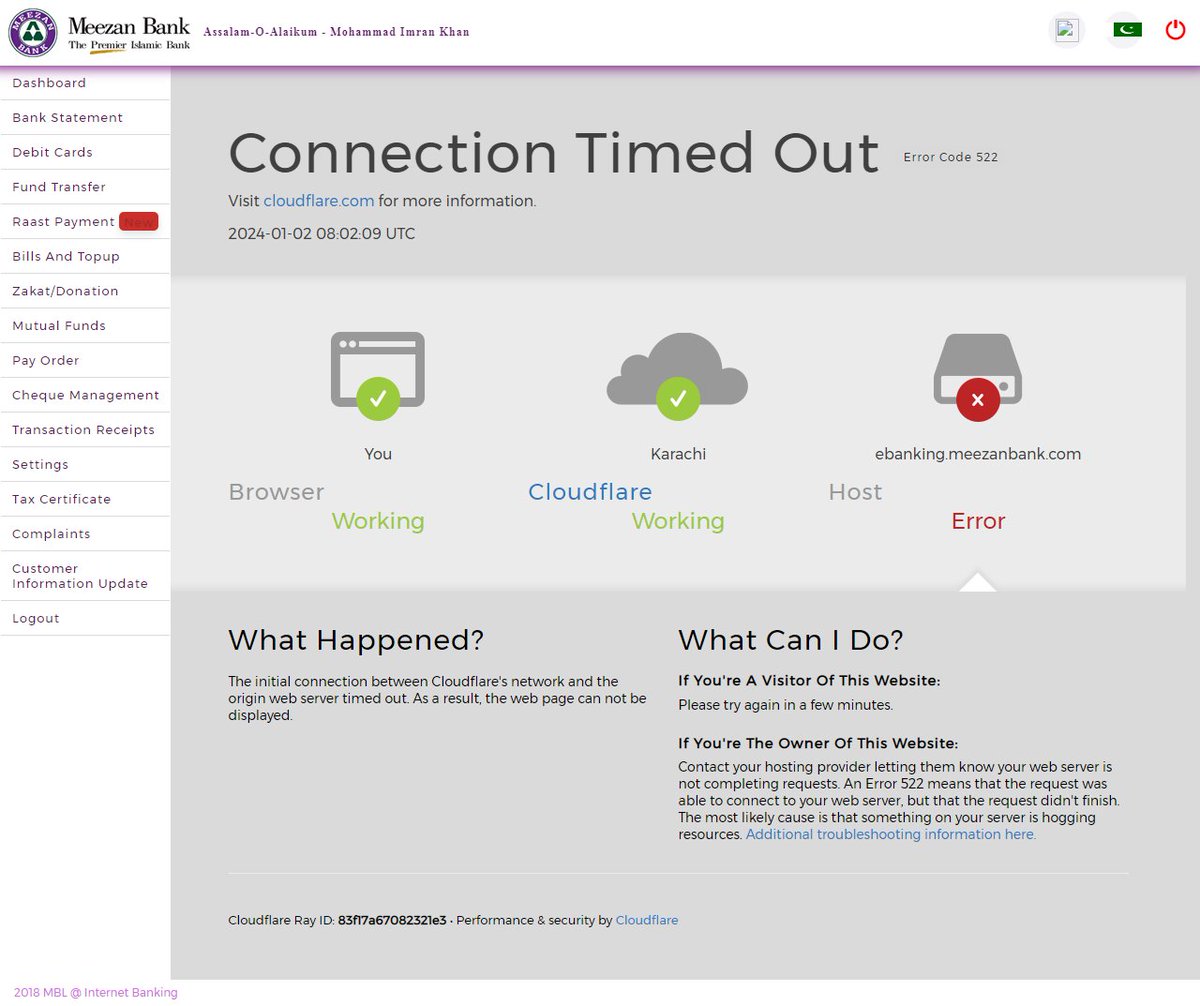The width and height of the screenshot is (1200, 1006).
Task: Click the Cloudflare link in footer
Action: click(647, 920)
